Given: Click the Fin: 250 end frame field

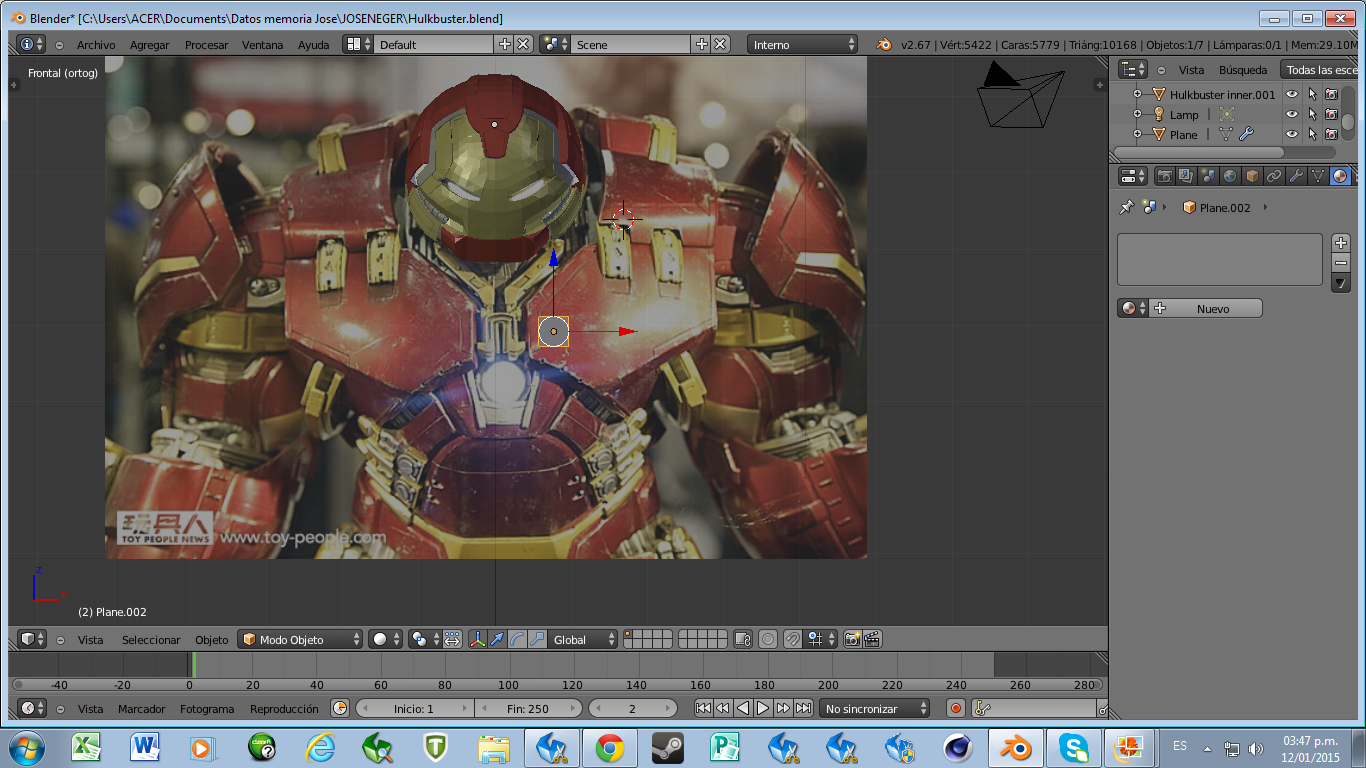Looking at the screenshot, I should click(x=528, y=708).
